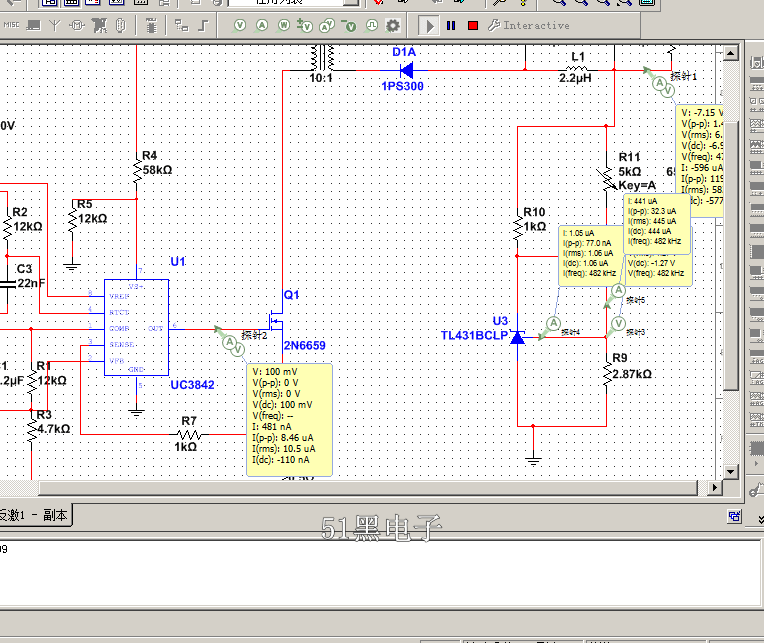Place a voltage and current probe
Image resolution: width=764 pixels, height=643 pixels.
327,25
